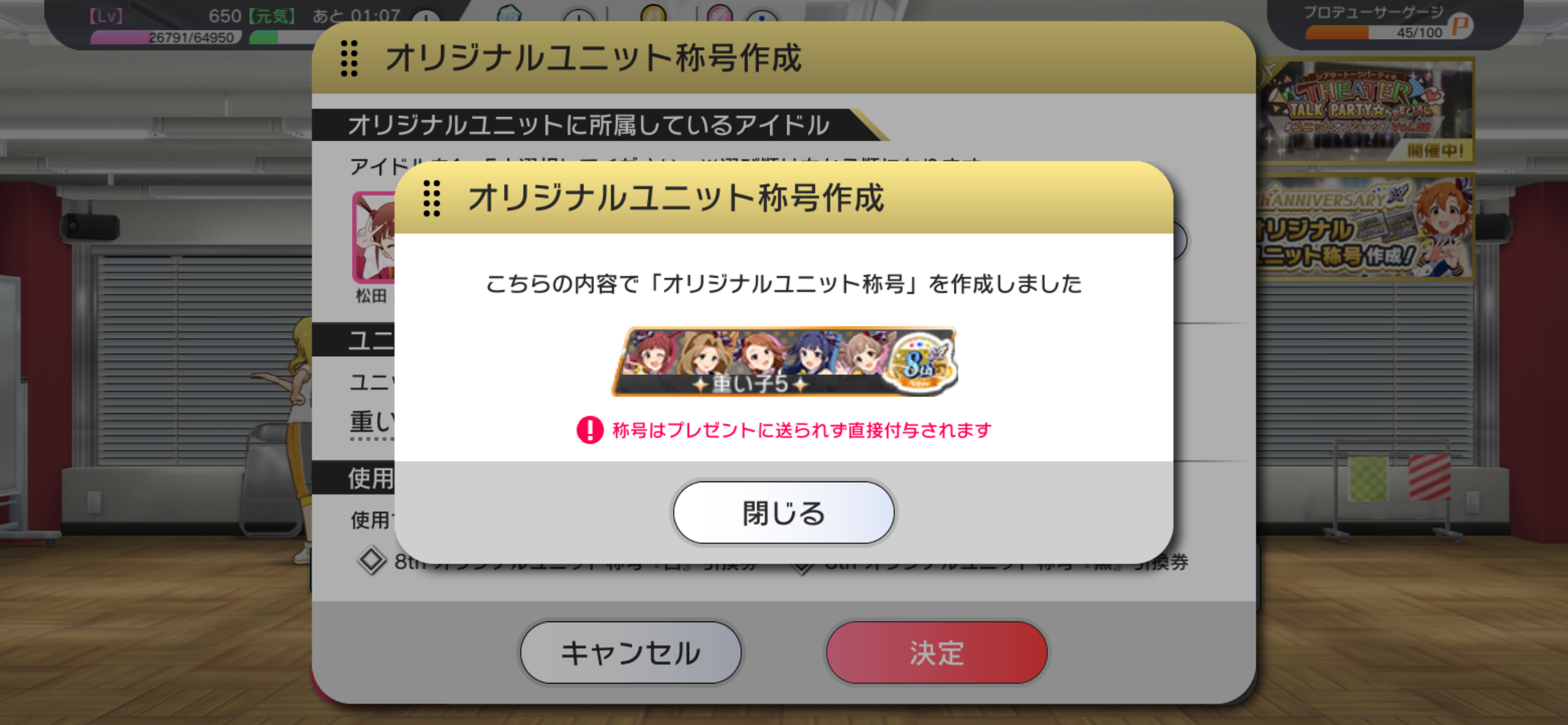The width and height of the screenshot is (1568, 725).
Task: Click the unit name field showing 重い
Action: point(372,423)
